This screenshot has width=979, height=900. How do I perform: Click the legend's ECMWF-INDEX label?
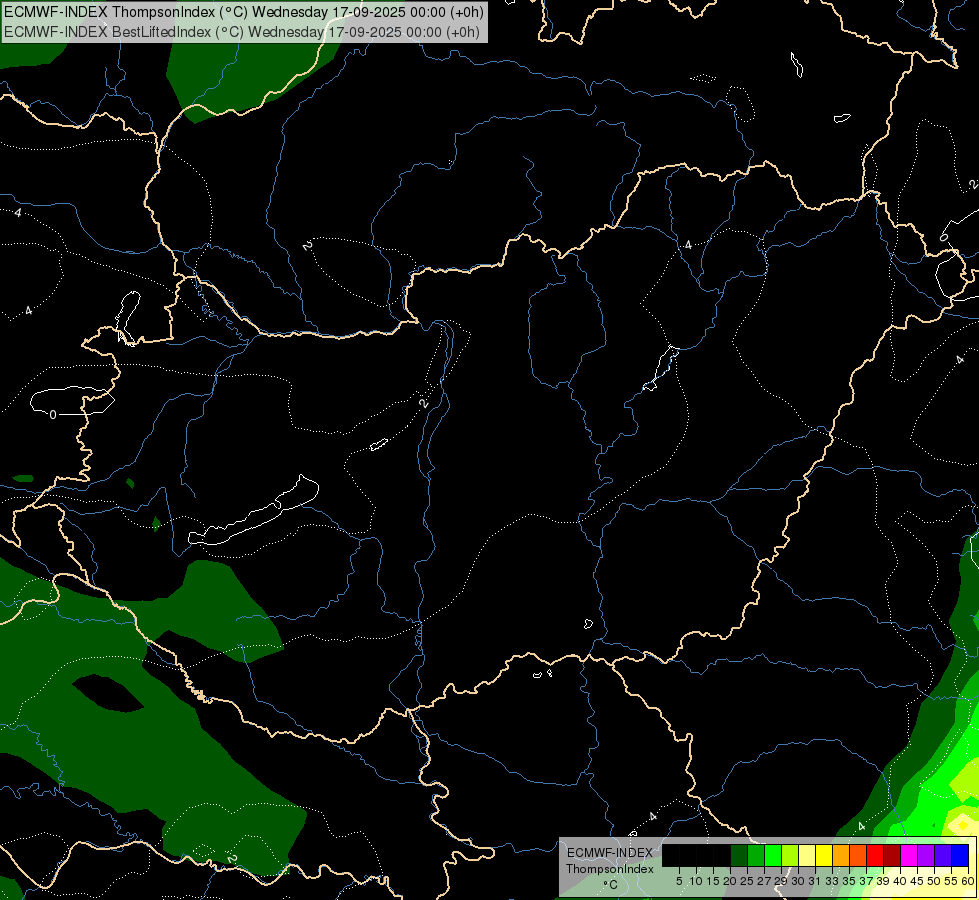pos(610,853)
